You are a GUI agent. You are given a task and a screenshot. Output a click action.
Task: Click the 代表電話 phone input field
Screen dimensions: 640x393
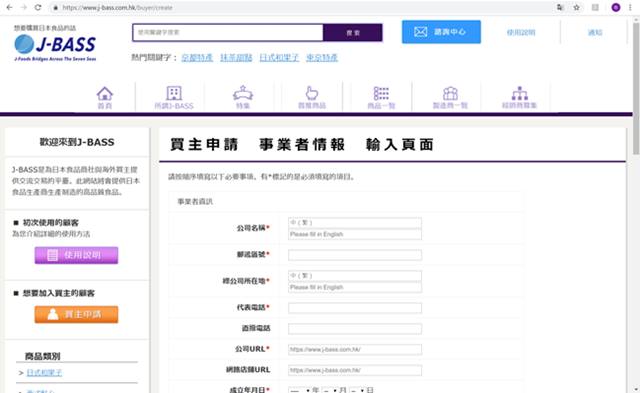(355, 308)
